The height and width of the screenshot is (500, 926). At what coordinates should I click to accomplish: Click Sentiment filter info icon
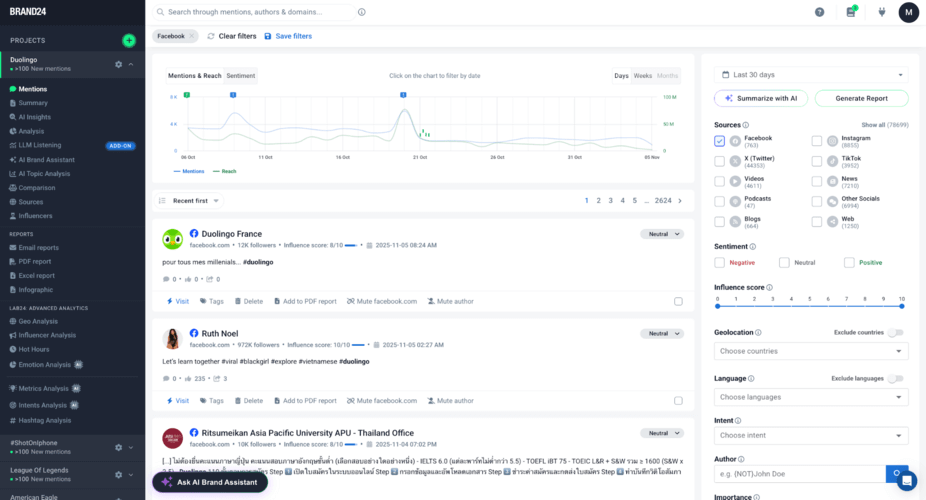(x=752, y=247)
